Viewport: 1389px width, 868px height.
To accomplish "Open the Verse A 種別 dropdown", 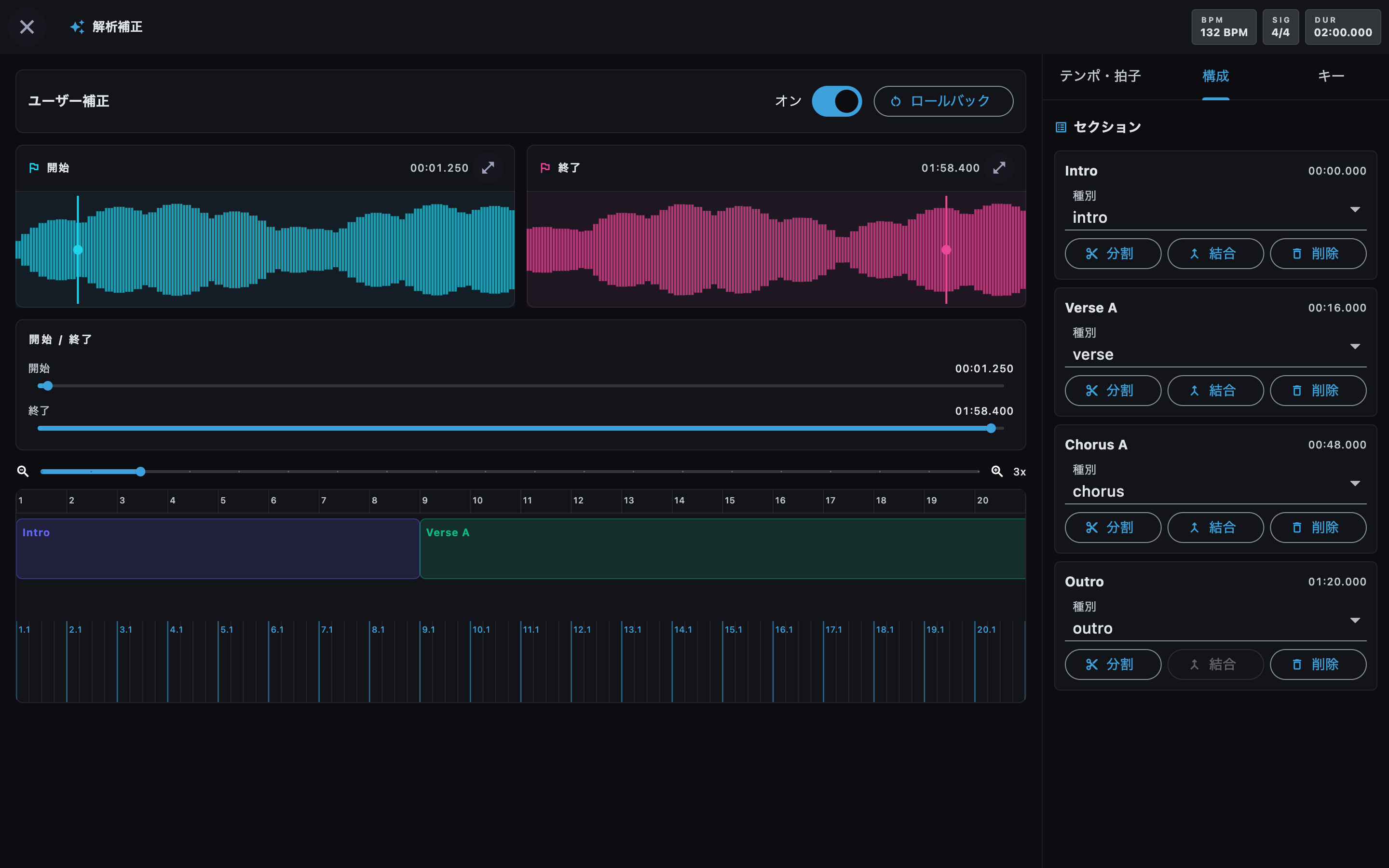I will tap(1215, 347).
